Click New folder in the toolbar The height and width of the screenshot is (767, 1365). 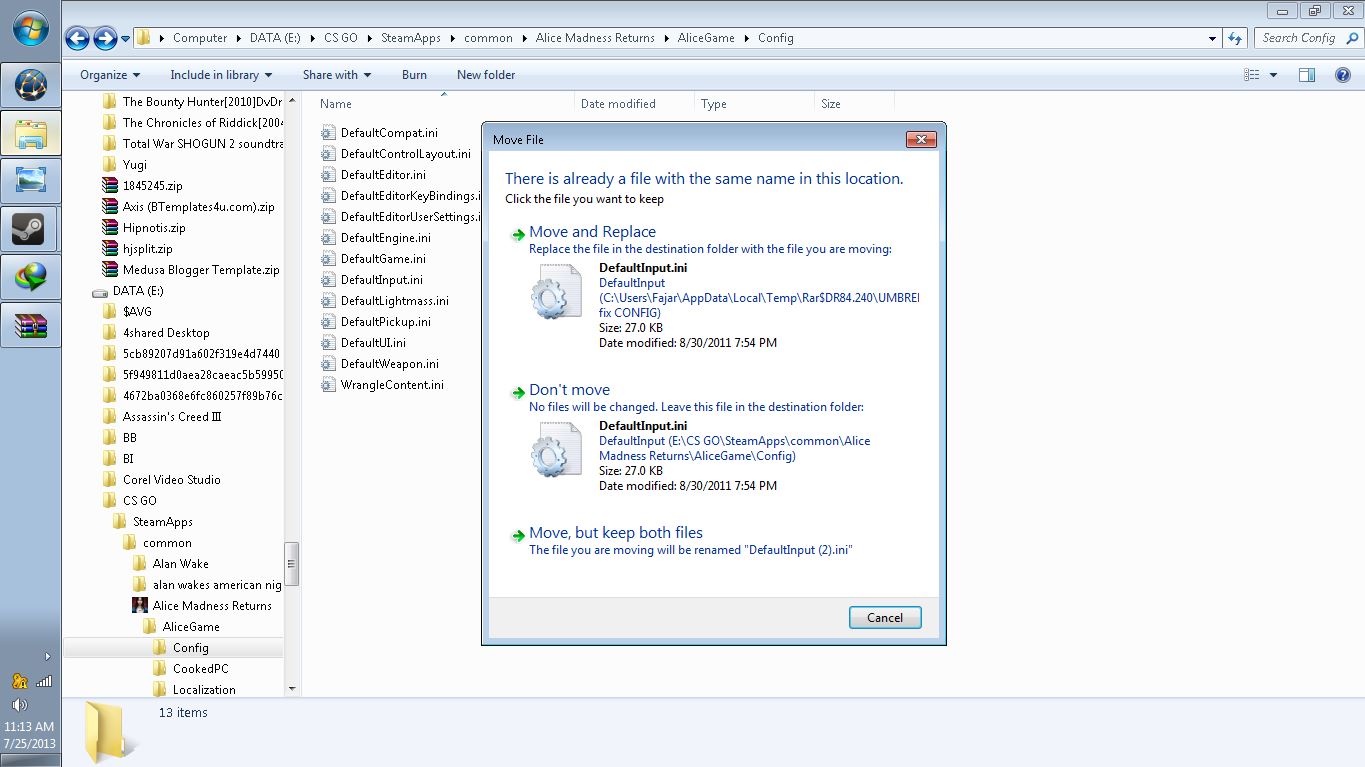tap(486, 75)
